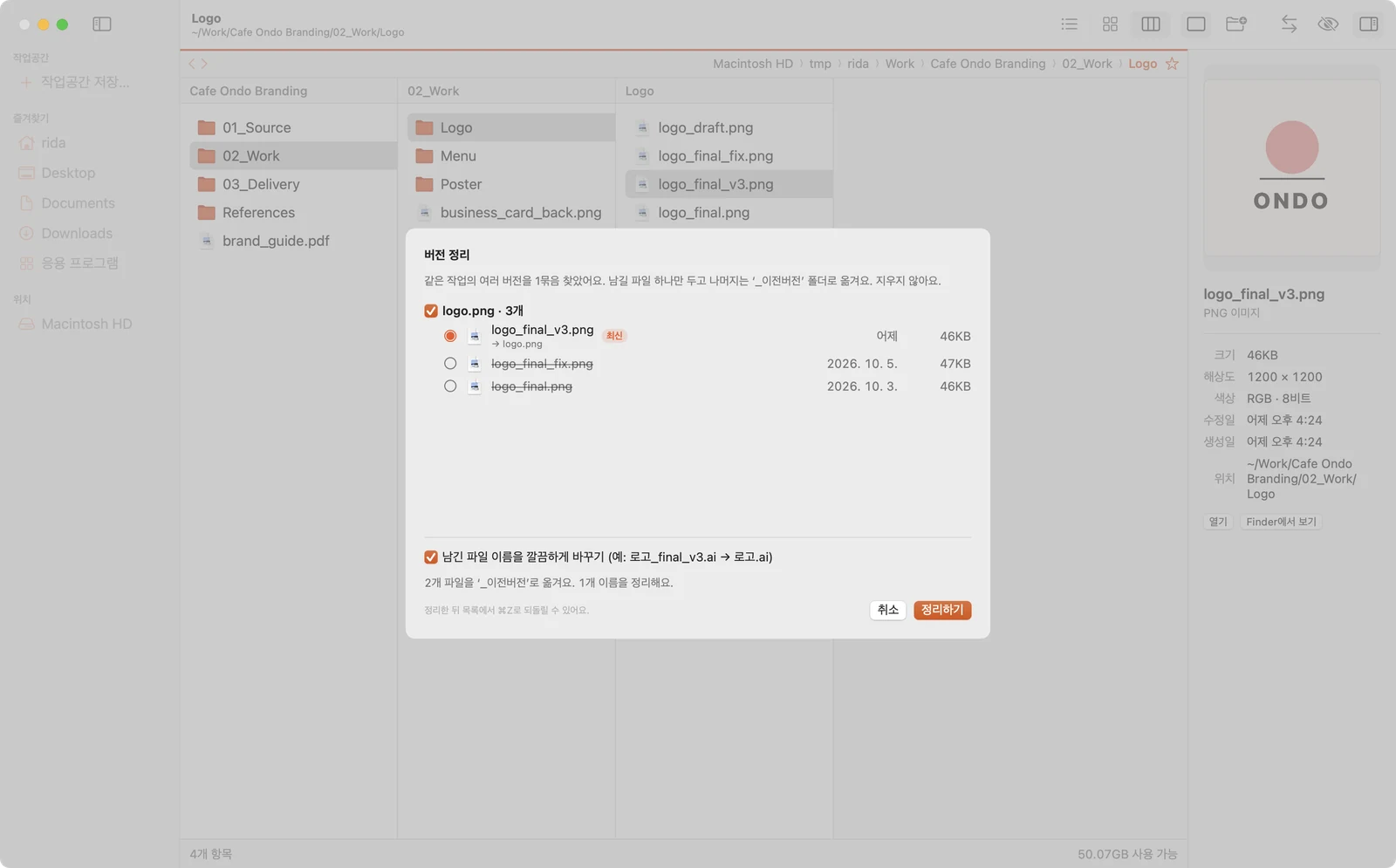This screenshot has height=868, width=1396.
Task: Select brand_guide.pdf file
Action: [x=293, y=241]
